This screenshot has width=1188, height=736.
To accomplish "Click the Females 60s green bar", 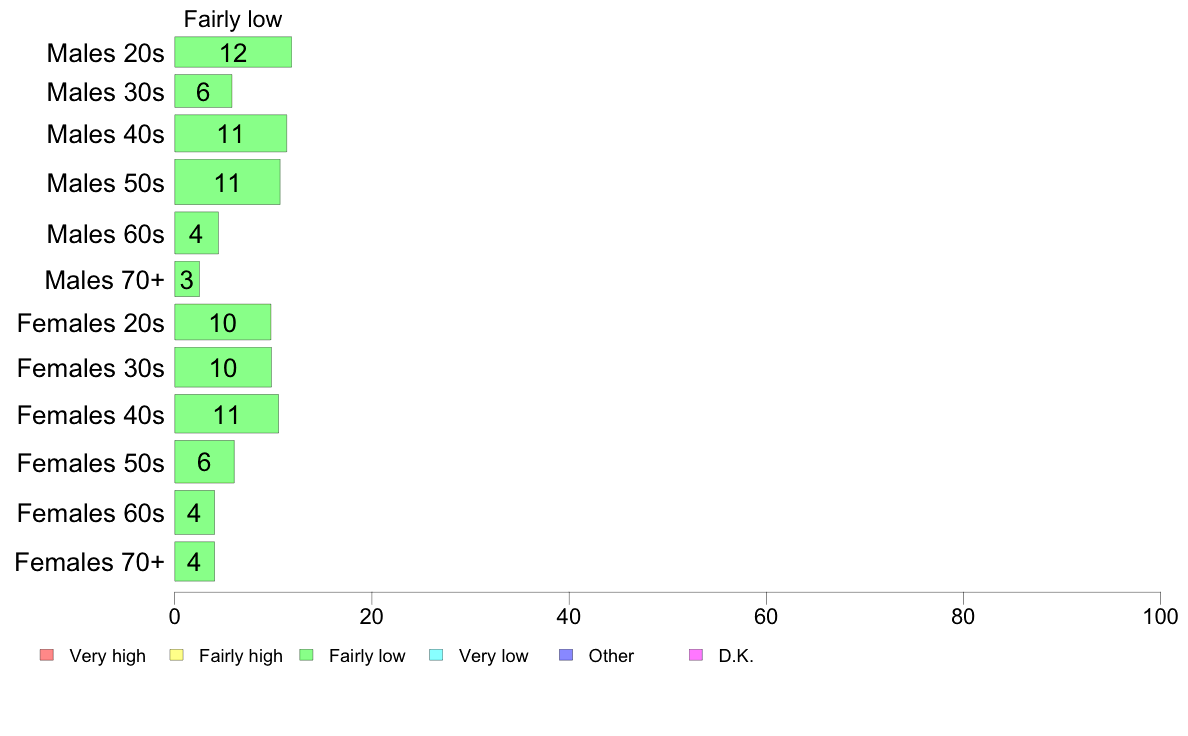I will [195, 512].
